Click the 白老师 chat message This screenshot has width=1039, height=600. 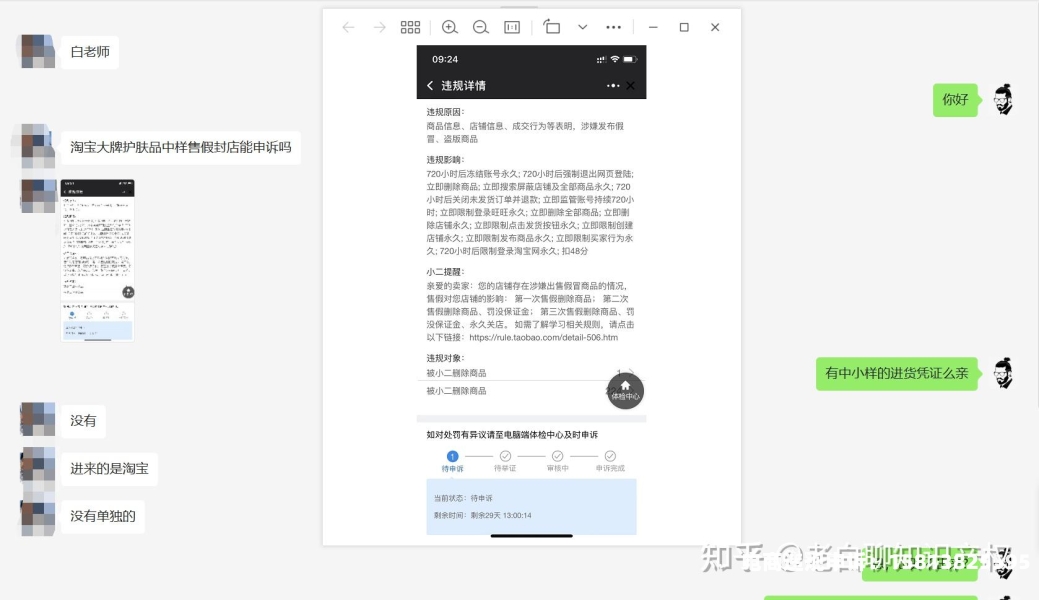coord(90,52)
